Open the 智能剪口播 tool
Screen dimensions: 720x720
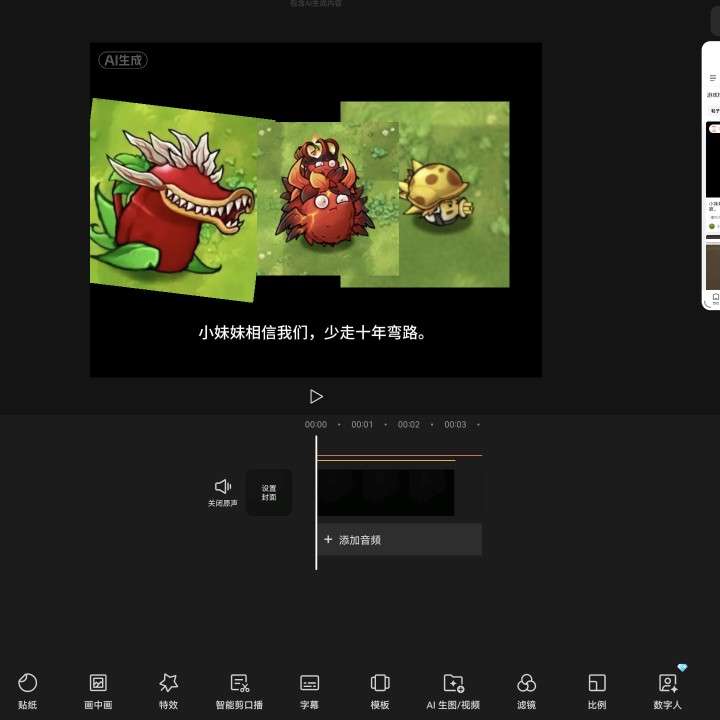click(x=239, y=691)
